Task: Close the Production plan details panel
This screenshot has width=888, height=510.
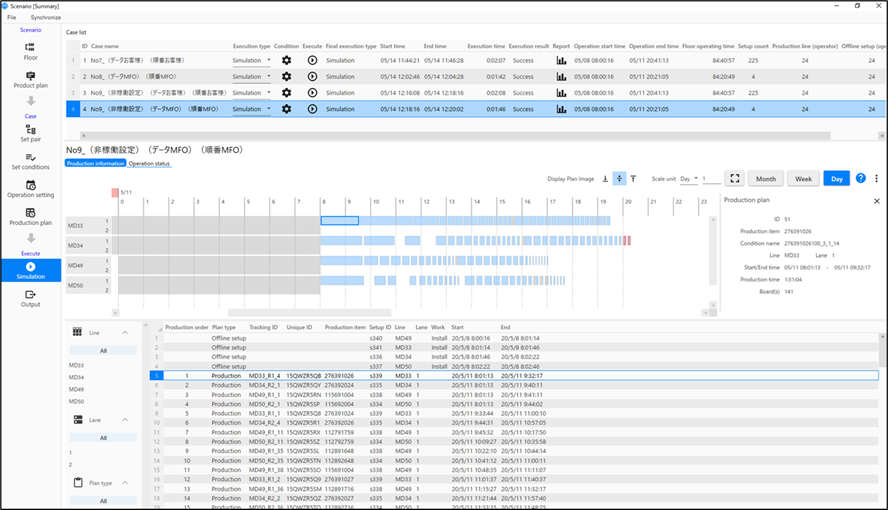Action: point(877,201)
